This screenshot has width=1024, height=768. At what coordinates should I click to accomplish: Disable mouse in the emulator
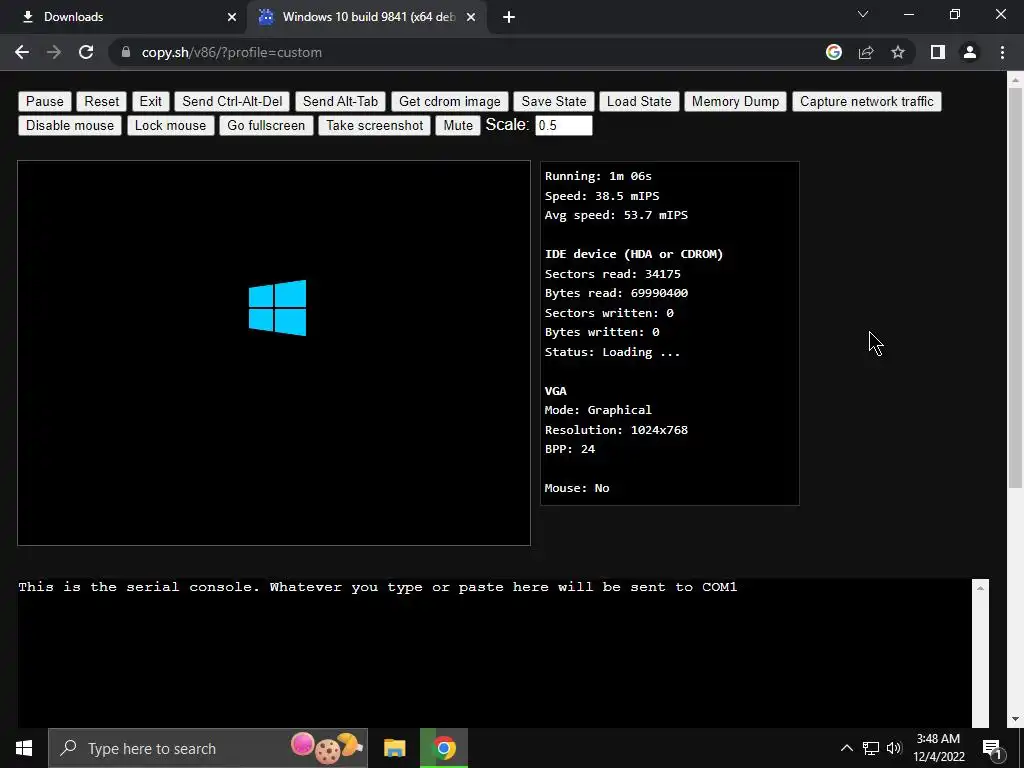70,125
